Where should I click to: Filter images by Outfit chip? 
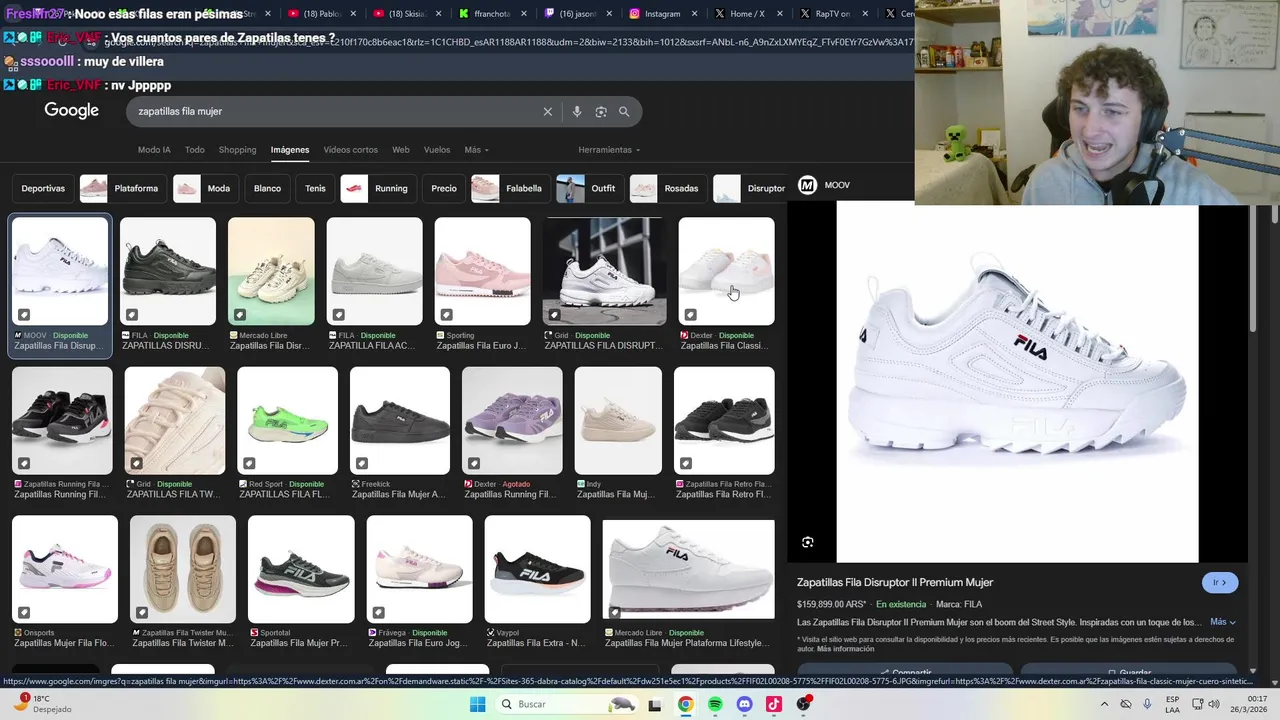pyautogui.click(x=590, y=188)
